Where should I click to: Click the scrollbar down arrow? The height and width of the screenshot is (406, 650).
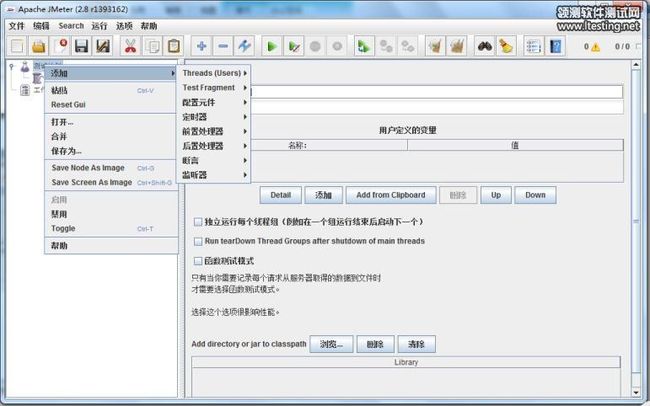(x=636, y=391)
